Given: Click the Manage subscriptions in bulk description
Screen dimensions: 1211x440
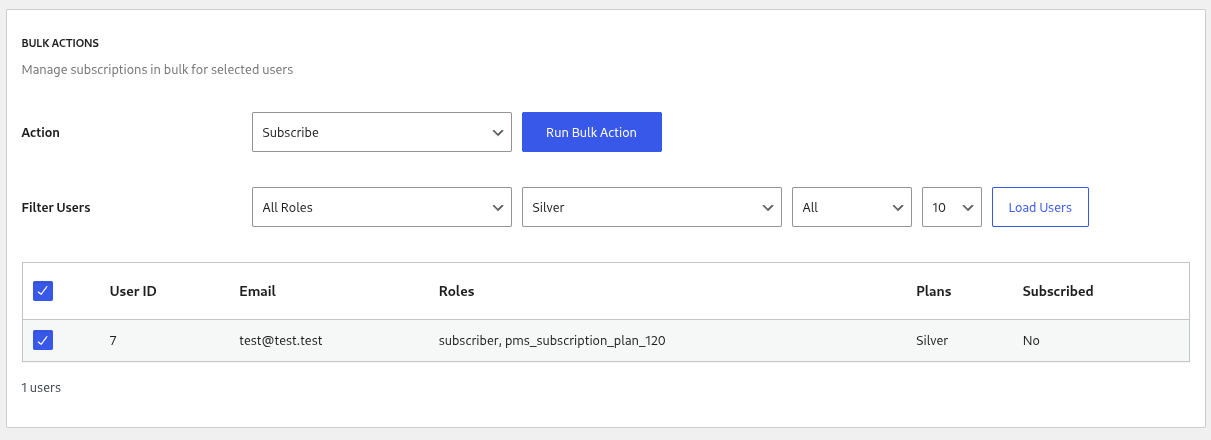Looking at the screenshot, I should [157, 70].
